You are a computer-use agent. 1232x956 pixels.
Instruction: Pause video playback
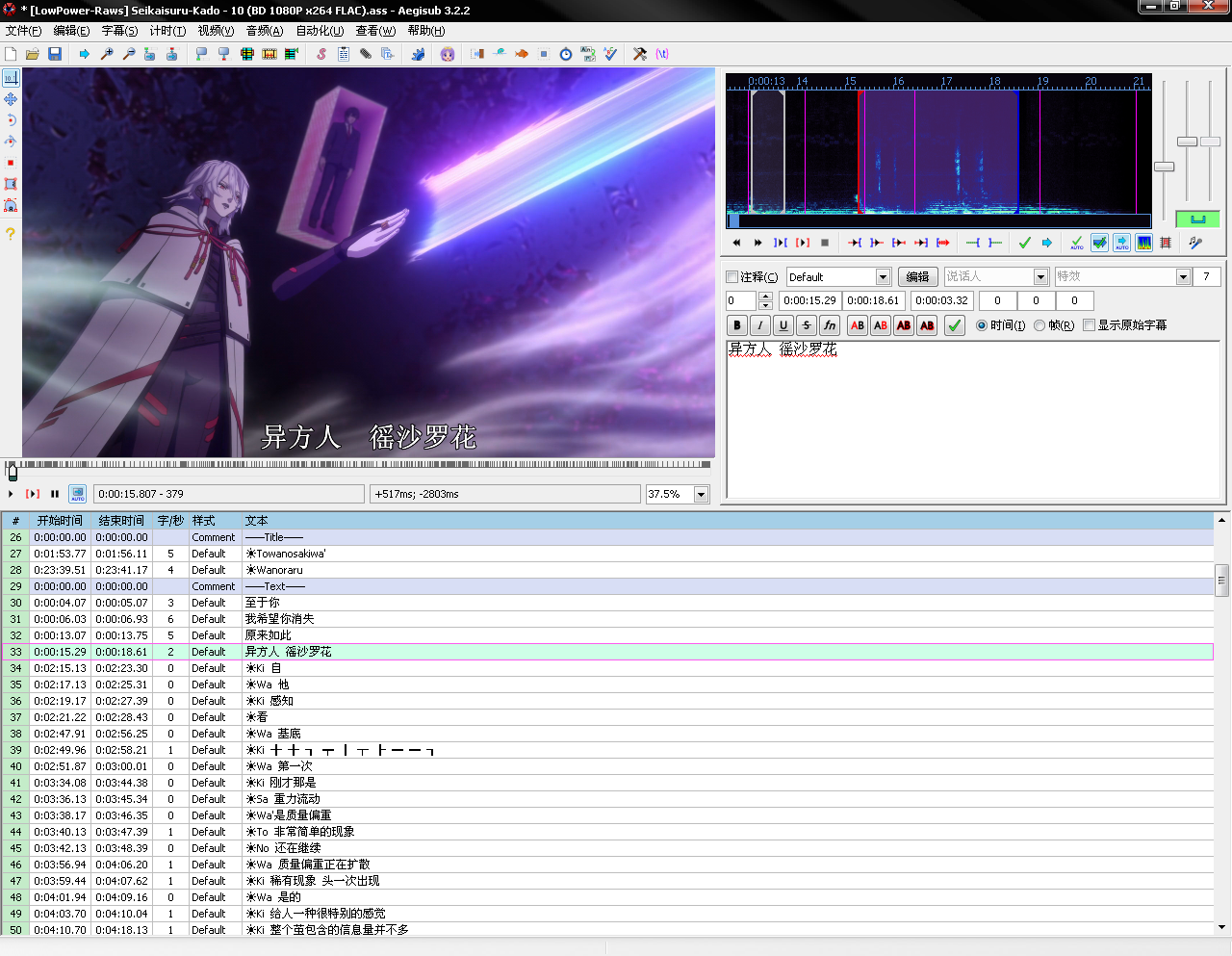pos(55,494)
